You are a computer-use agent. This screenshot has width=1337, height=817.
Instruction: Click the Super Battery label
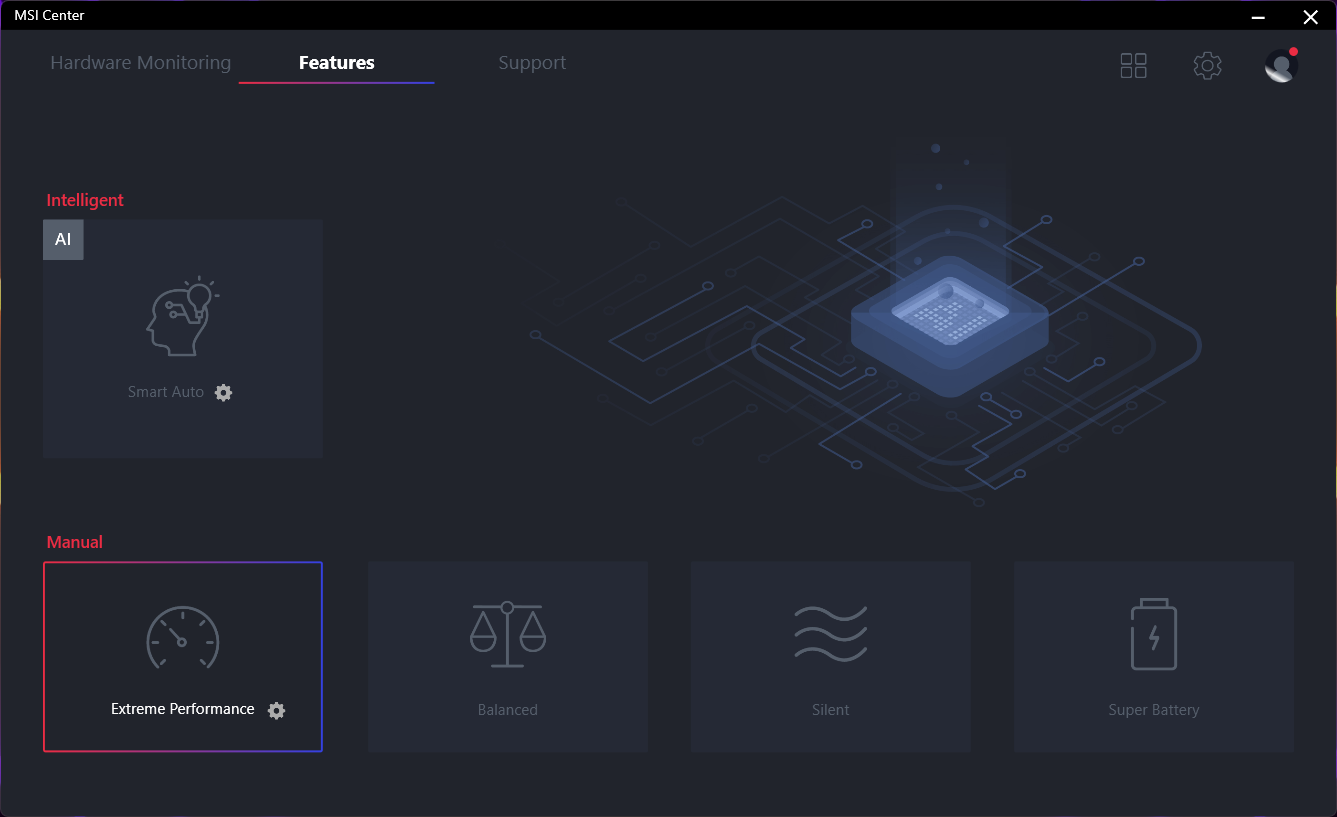pyautogui.click(x=1154, y=710)
